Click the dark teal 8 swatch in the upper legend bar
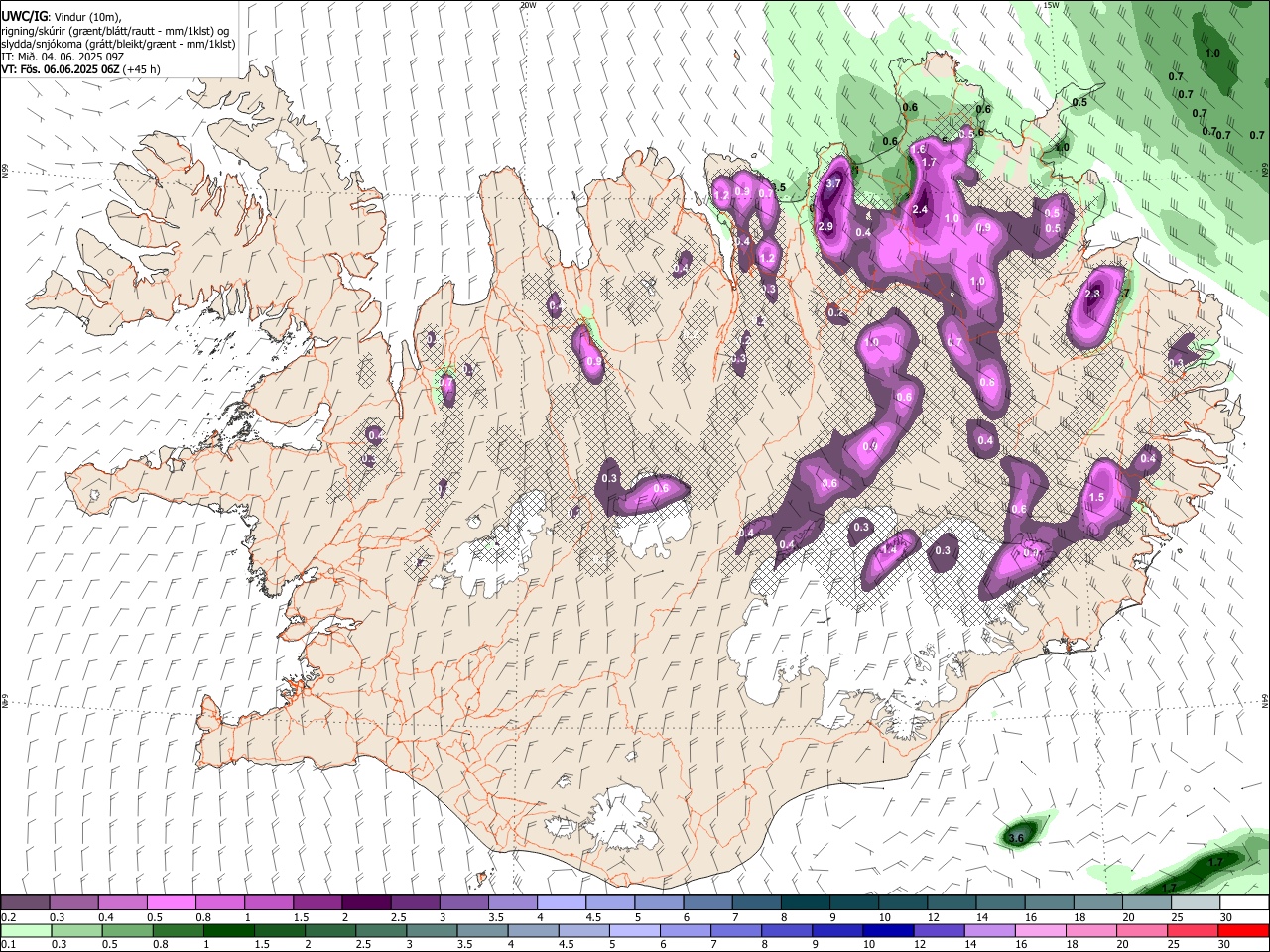Image resolution: width=1270 pixels, height=952 pixels. (x=806, y=903)
